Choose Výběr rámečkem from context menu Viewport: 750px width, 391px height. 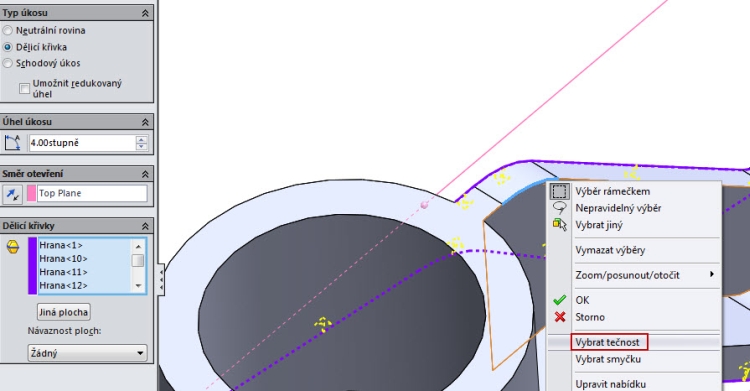pyautogui.click(x=612, y=191)
